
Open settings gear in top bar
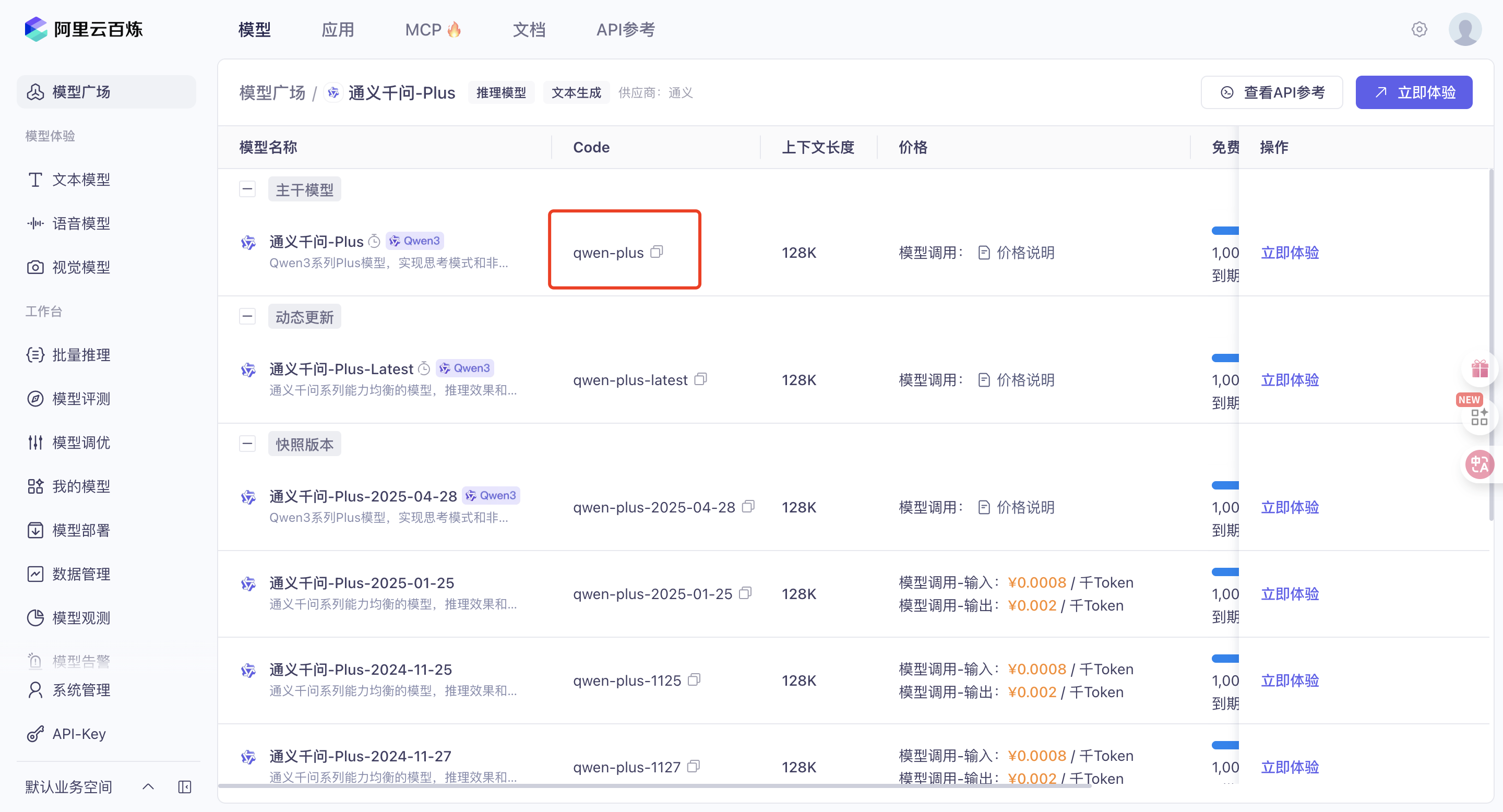click(x=1419, y=29)
